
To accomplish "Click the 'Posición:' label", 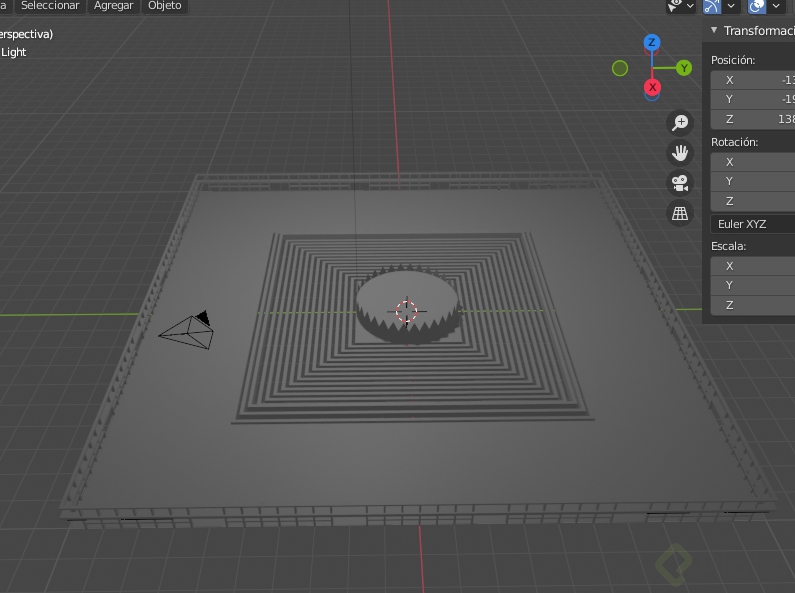I will pyautogui.click(x=733, y=60).
